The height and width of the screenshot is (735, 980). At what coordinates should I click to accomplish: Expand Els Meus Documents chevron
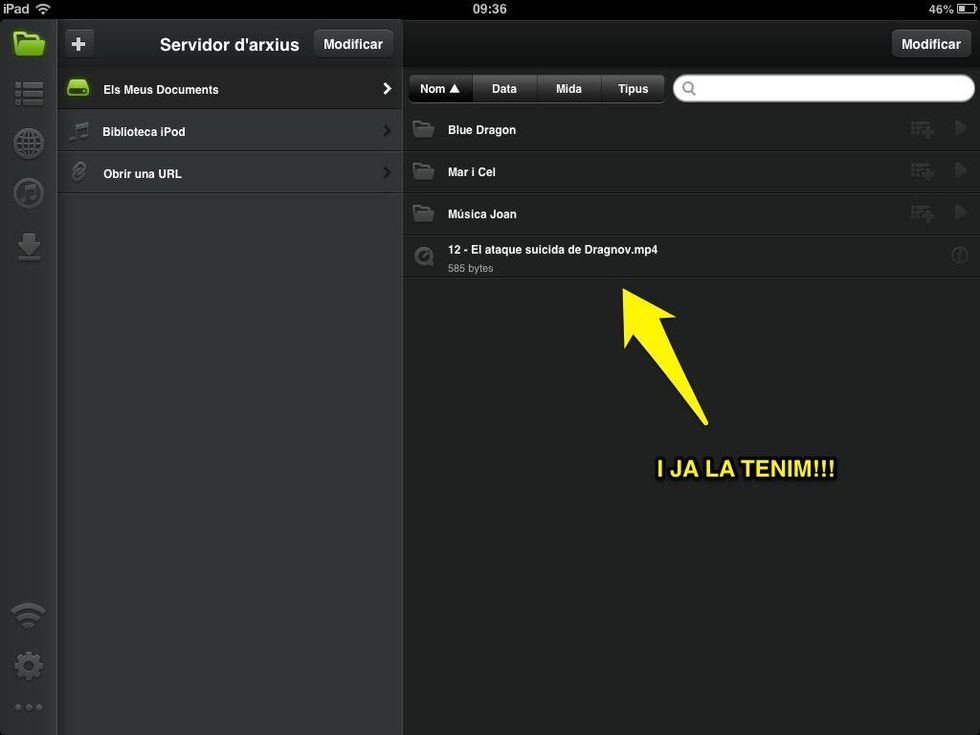[387, 89]
